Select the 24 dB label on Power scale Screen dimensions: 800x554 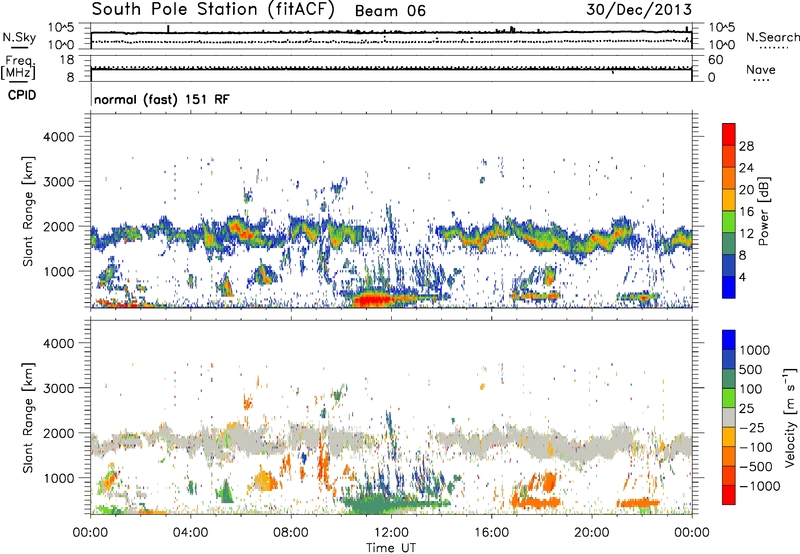pos(746,168)
